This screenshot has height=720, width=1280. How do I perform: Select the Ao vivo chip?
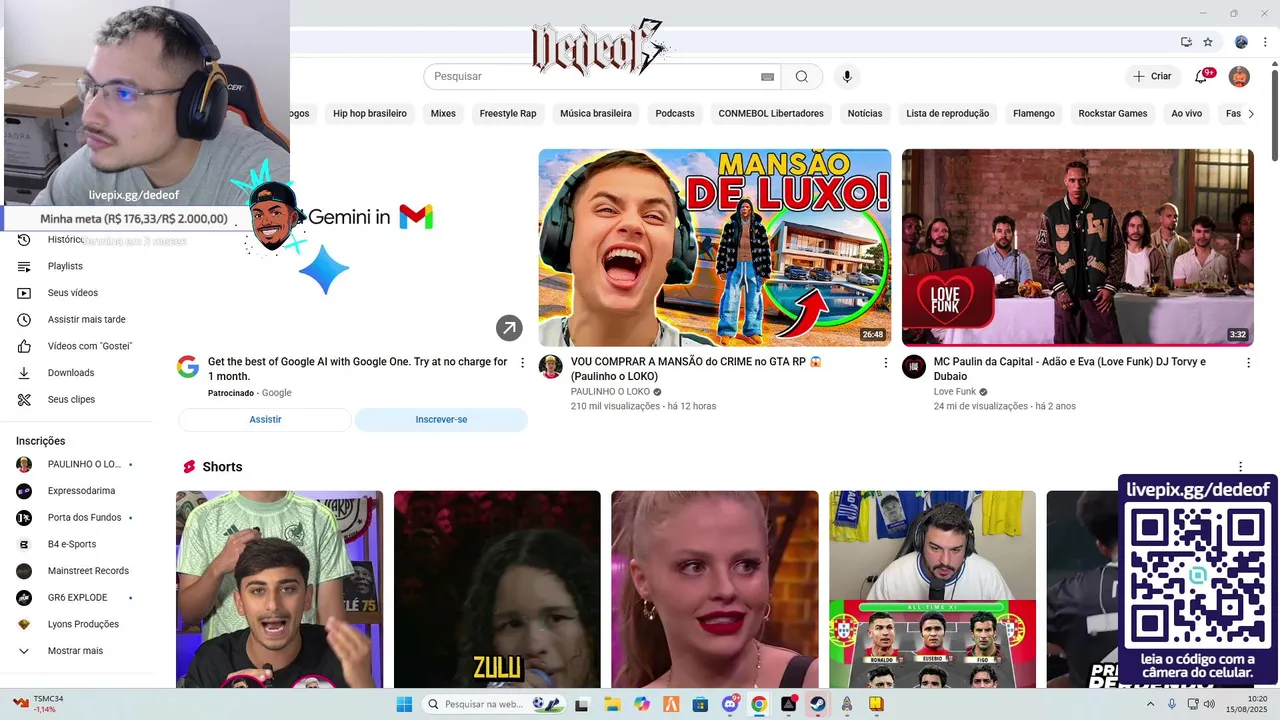(x=1187, y=114)
